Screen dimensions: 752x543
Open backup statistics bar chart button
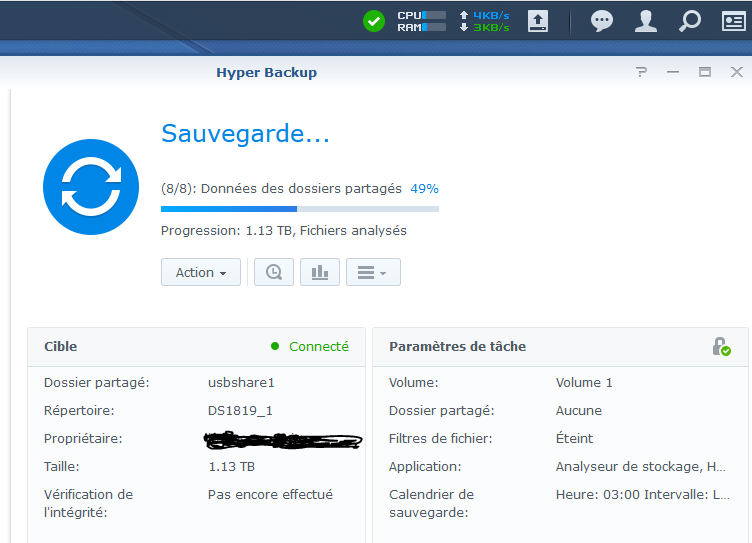click(x=320, y=272)
